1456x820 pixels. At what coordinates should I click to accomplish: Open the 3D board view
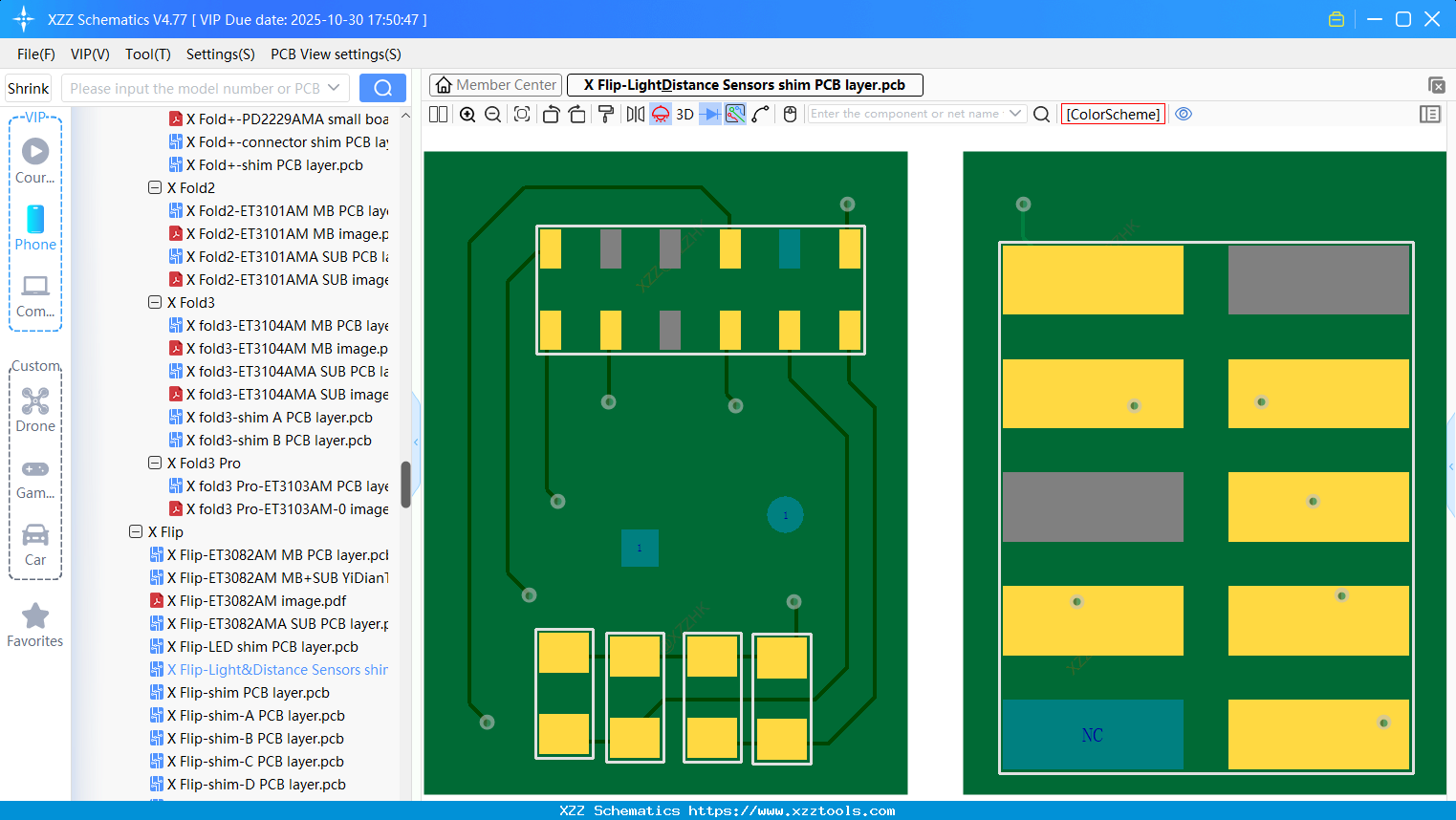[685, 114]
